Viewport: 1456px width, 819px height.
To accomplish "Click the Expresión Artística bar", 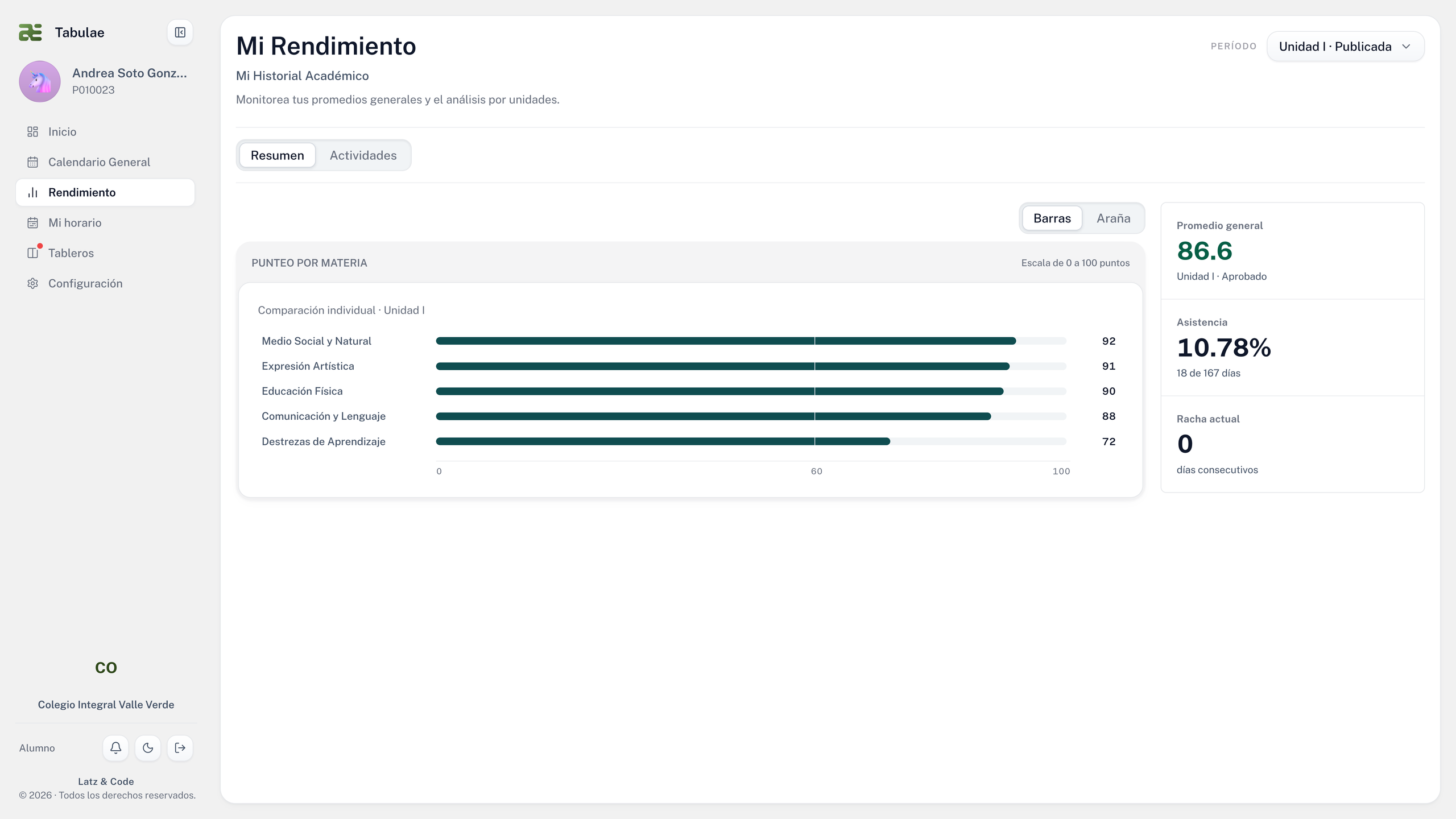I will point(723,366).
